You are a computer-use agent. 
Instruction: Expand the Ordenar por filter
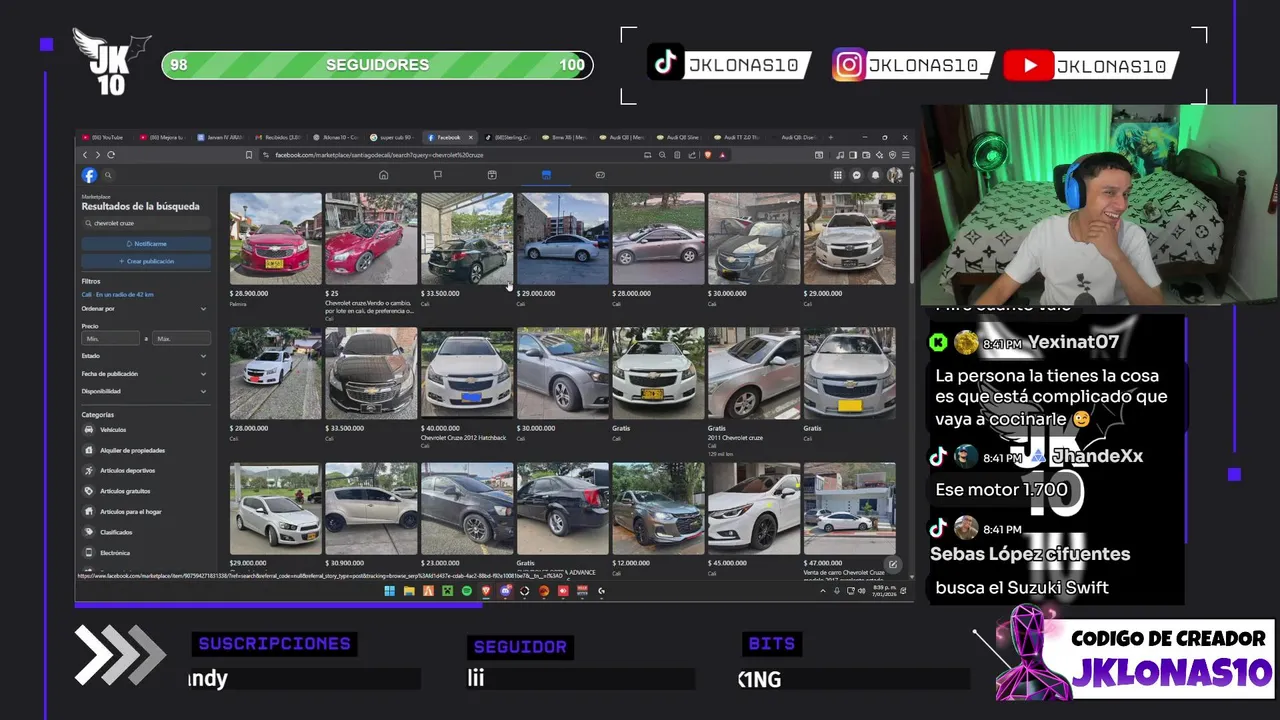[x=146, y=309]
